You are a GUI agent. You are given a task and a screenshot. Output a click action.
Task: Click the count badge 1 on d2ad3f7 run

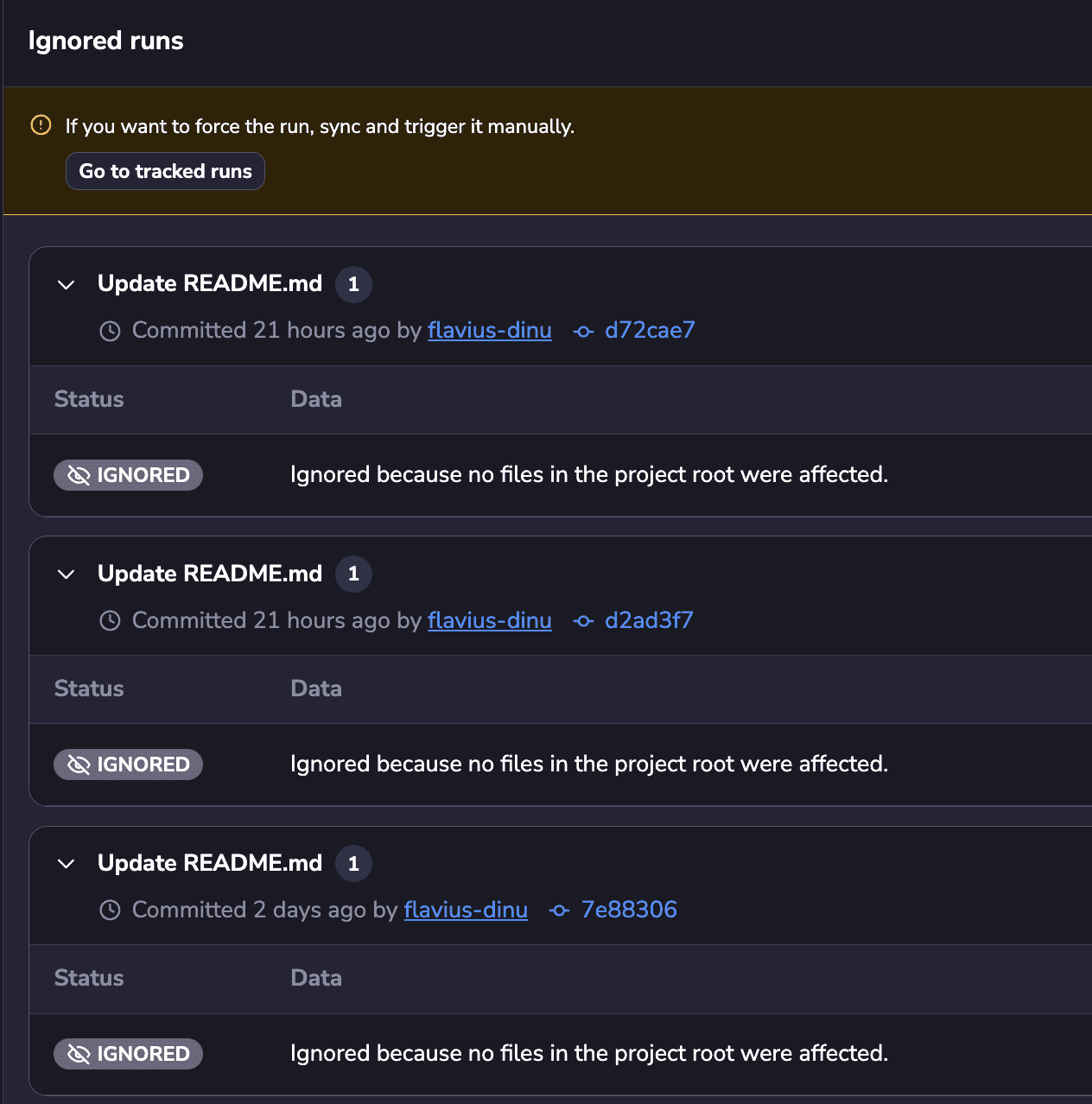pyautogui.click(x=353, y=574)
